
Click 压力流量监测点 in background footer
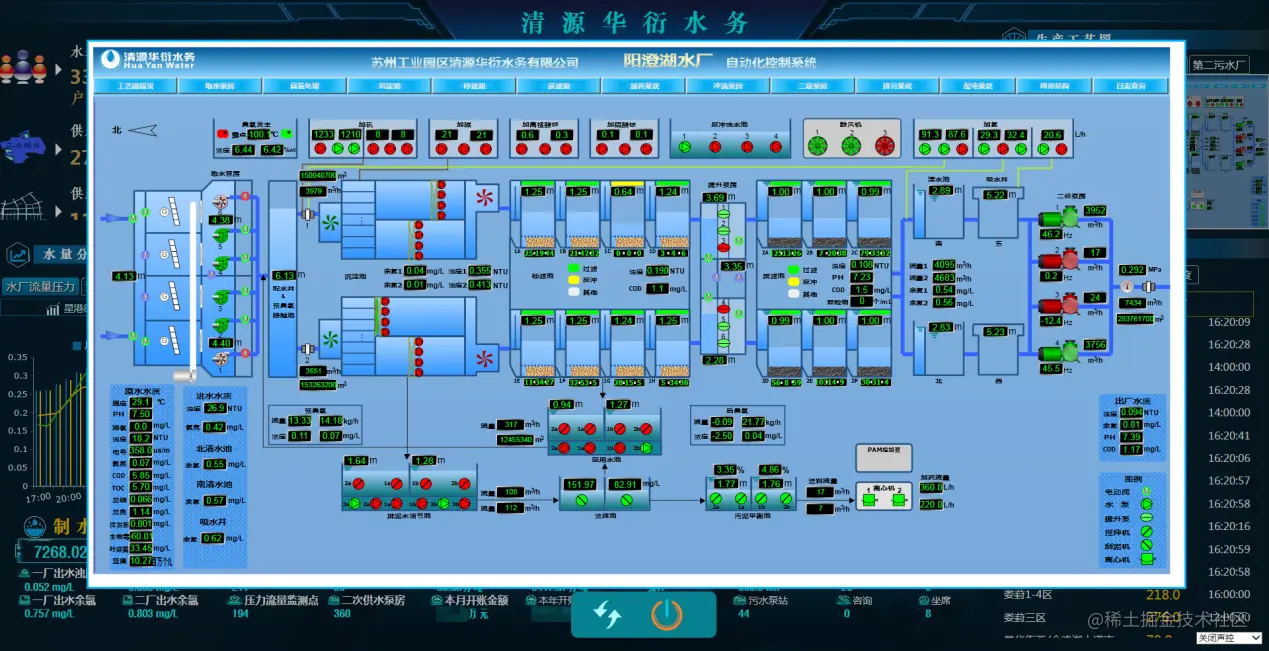click(x=281, y=600)
